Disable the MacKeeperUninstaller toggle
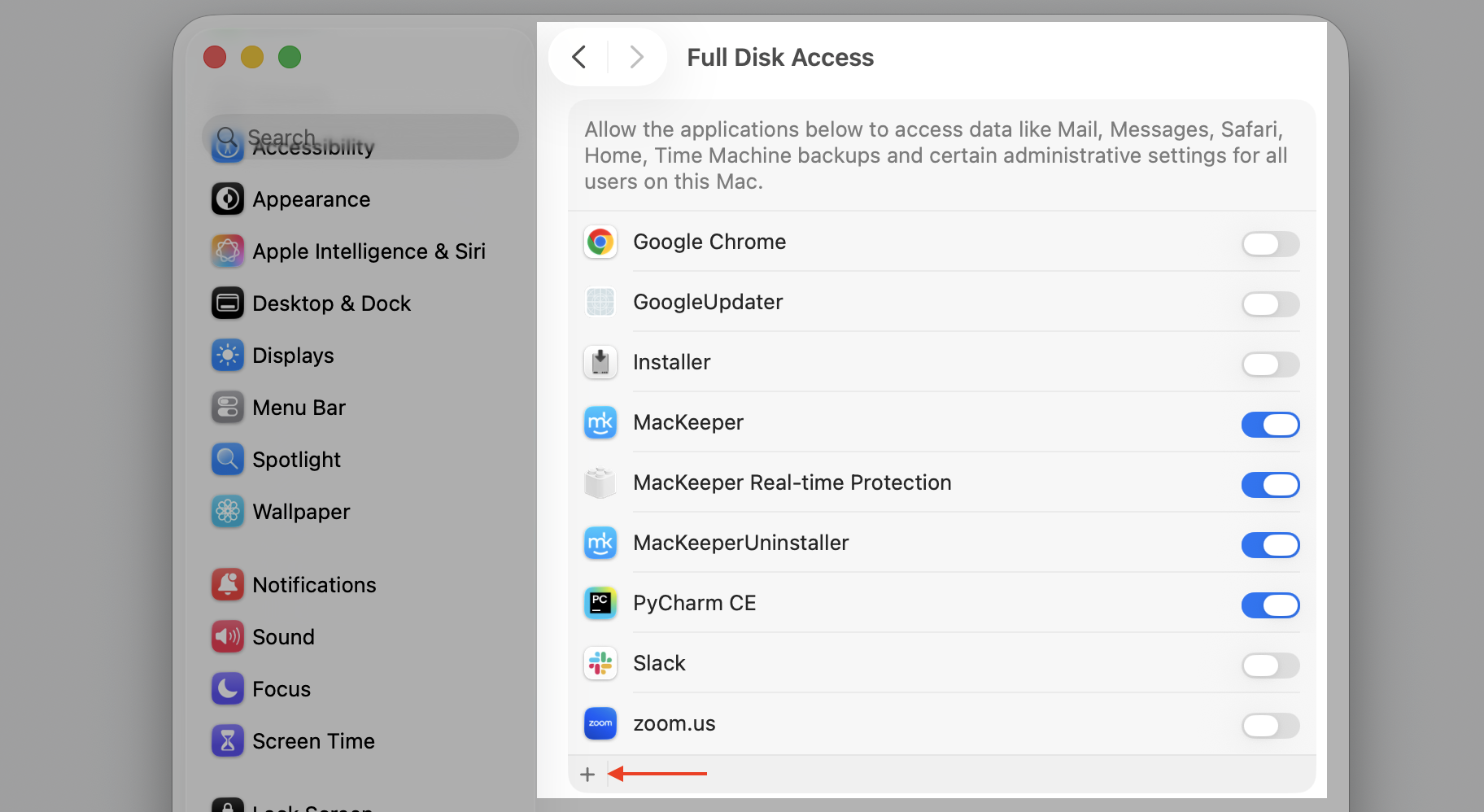The image size is (1484, 812). pyautogui.click(x=1270, y=544)
